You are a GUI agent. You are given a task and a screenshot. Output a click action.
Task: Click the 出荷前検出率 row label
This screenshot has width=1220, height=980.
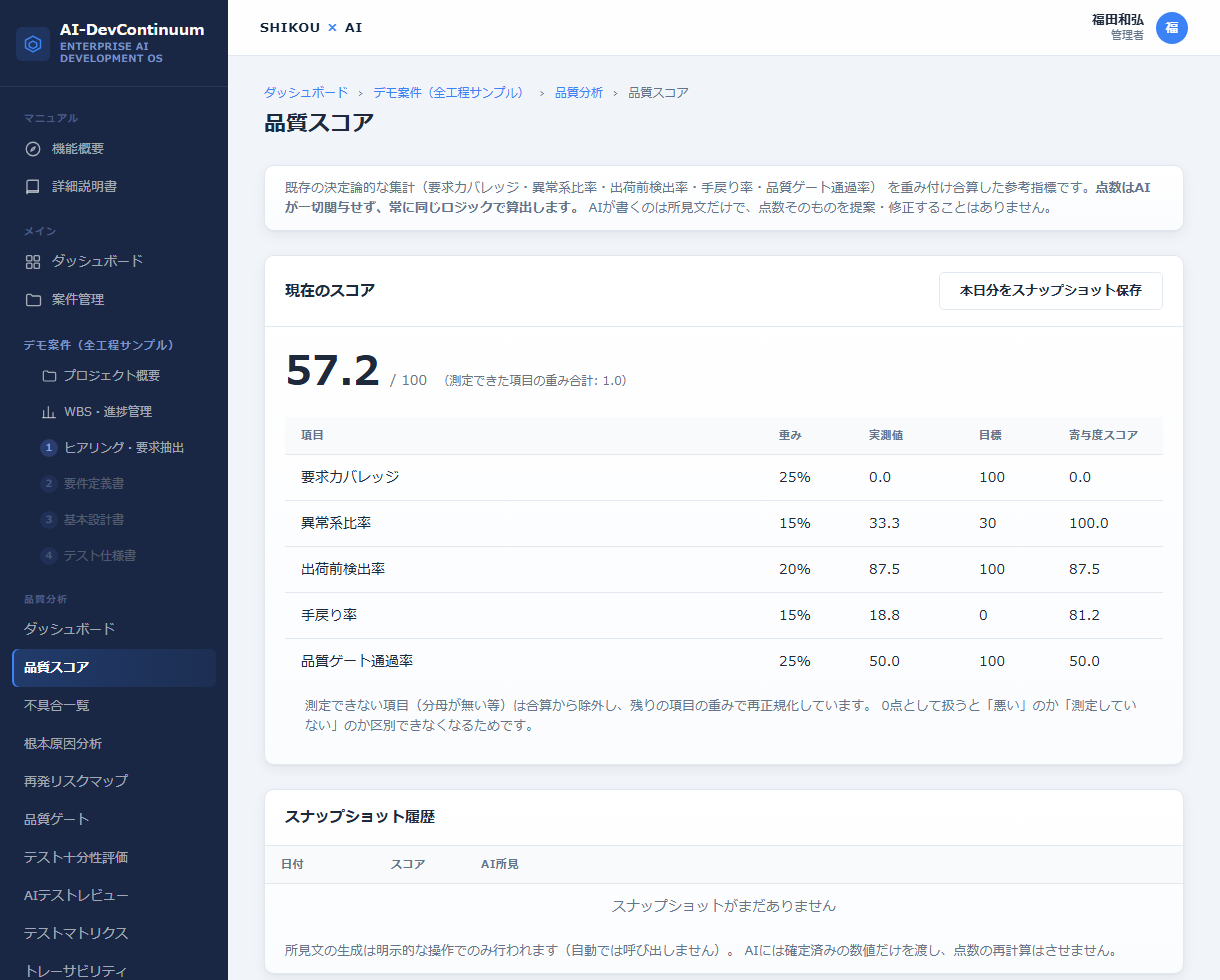343,569
